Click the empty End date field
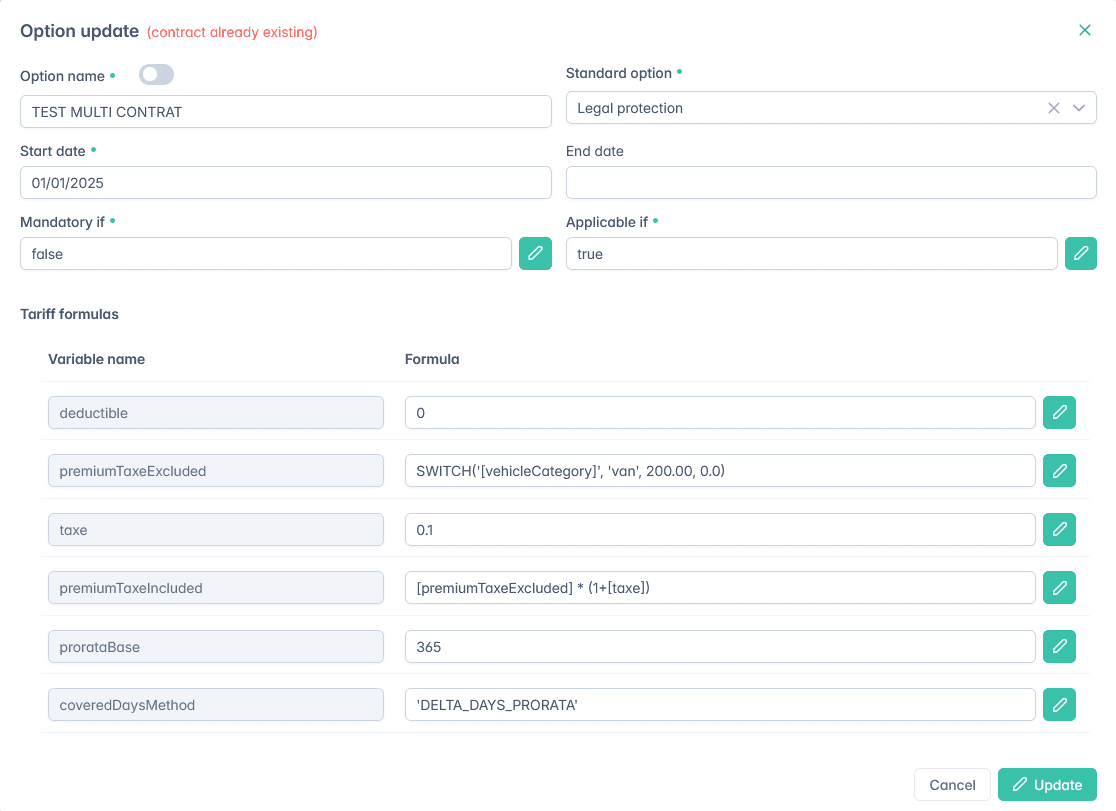The width and height of the screenshot is (1116, 811). coord(831,182)
